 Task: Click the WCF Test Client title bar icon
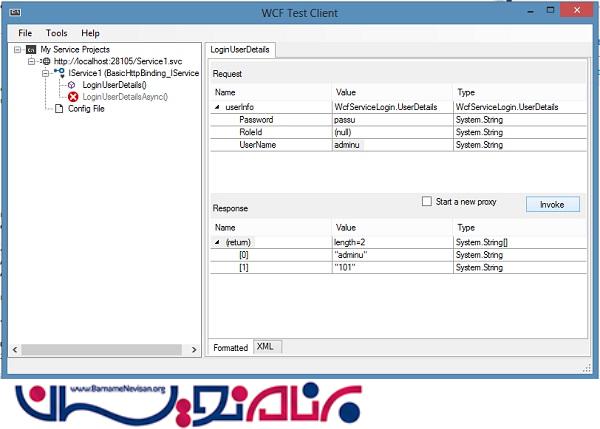15,13
